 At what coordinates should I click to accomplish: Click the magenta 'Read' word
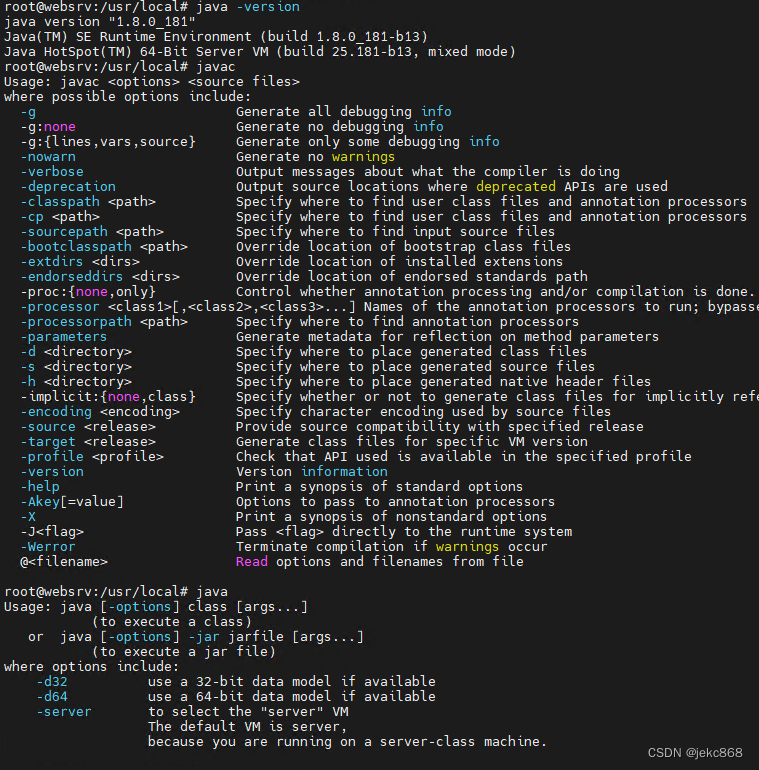click(252, 562)
